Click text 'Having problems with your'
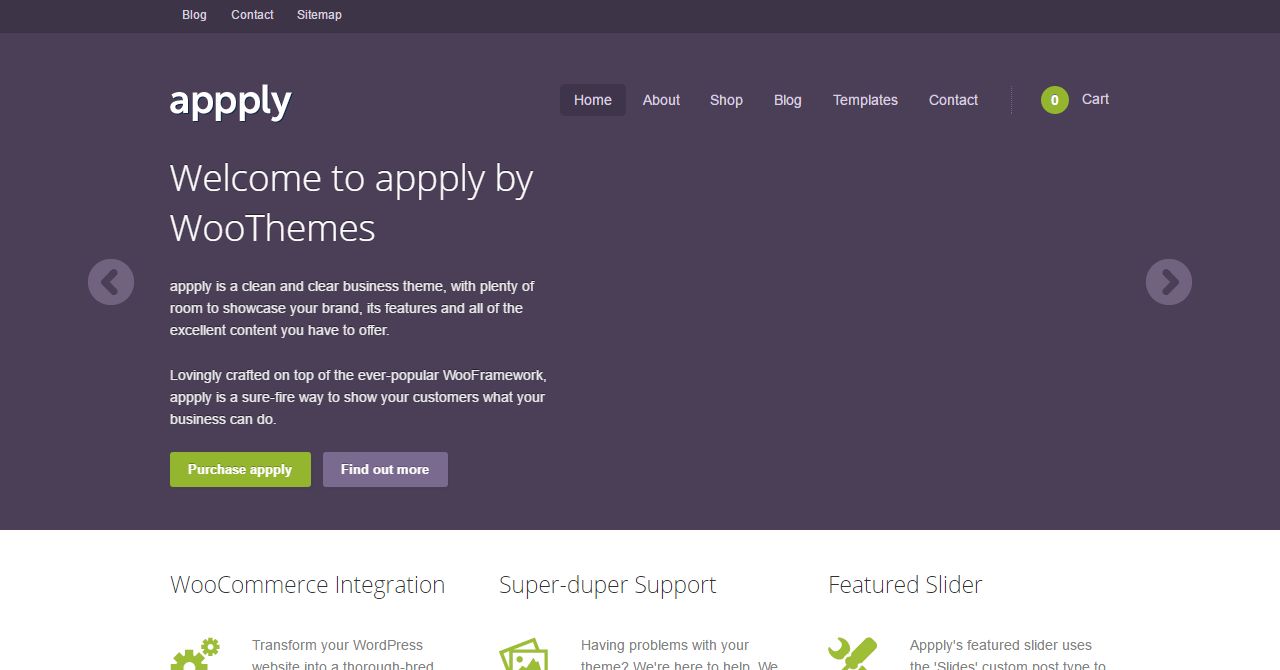 (665, 645)
